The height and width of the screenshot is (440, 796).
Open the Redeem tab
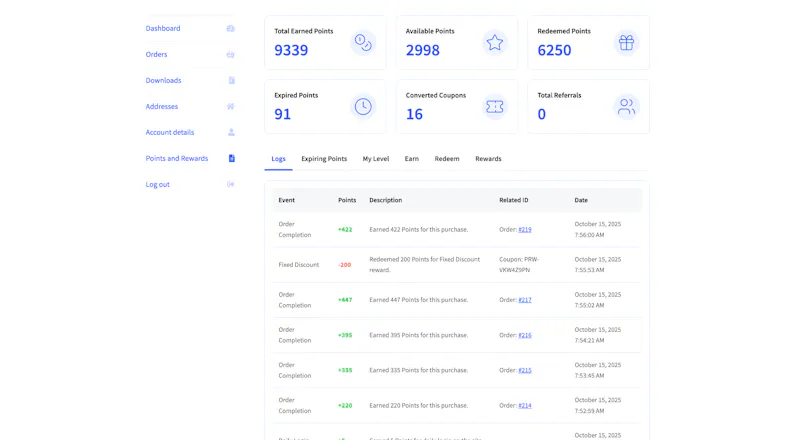pyautogui.click(x=447, y=159)
